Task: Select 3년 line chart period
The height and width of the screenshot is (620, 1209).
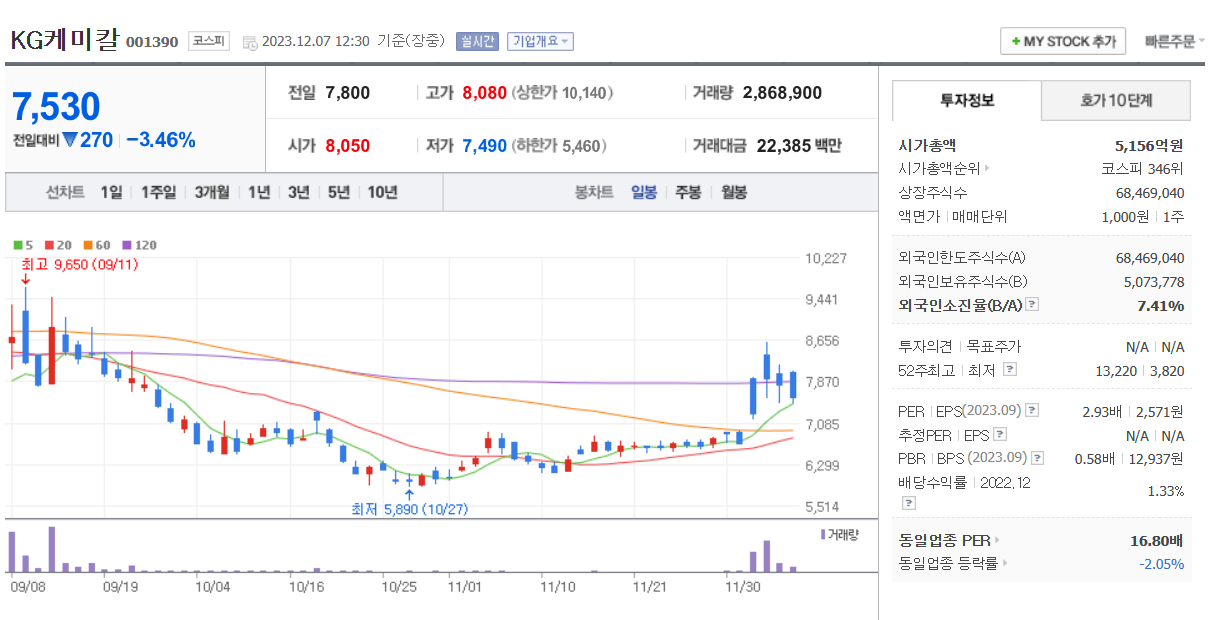Action: tap(299, 192)
